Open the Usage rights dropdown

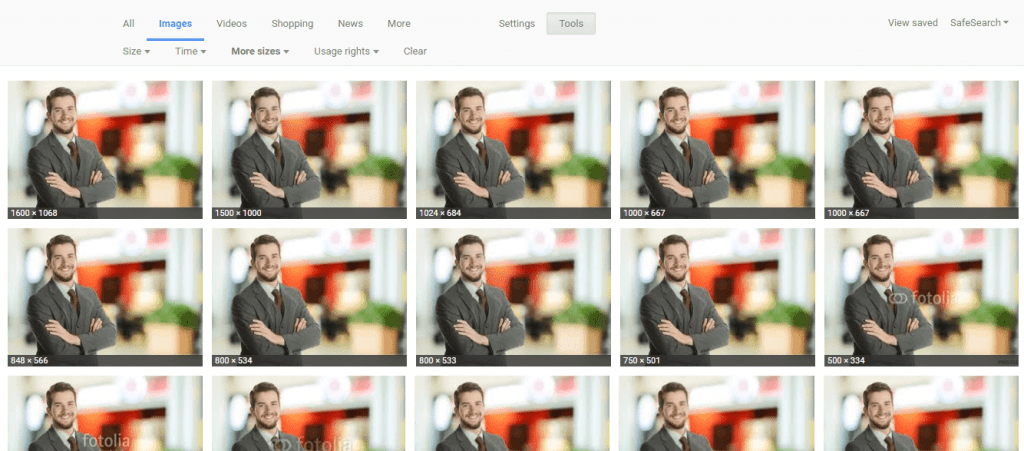(x=346, y=51)
